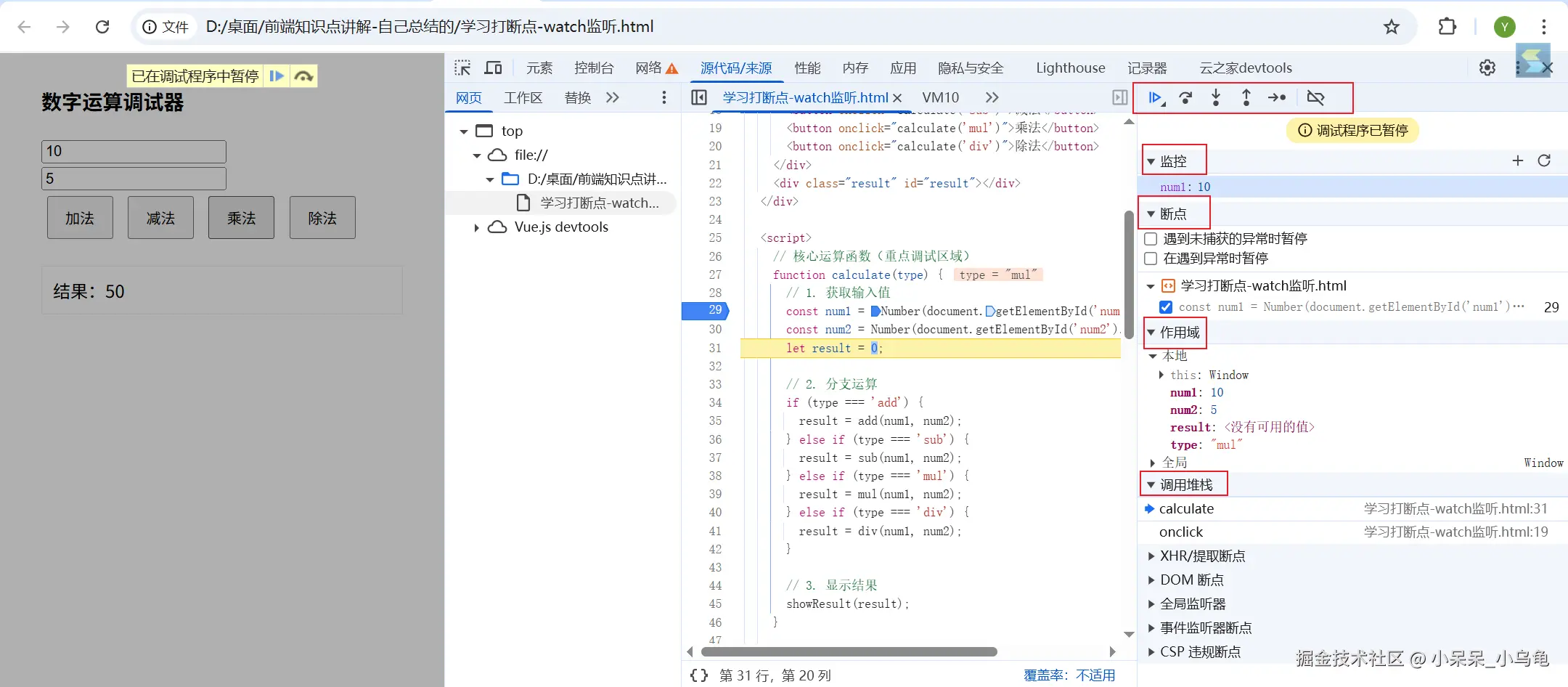Image resolution: width=1568 pixels, height=687 pixels.
Task: Click the Step into function arrow
Action: pos(1216,97)
